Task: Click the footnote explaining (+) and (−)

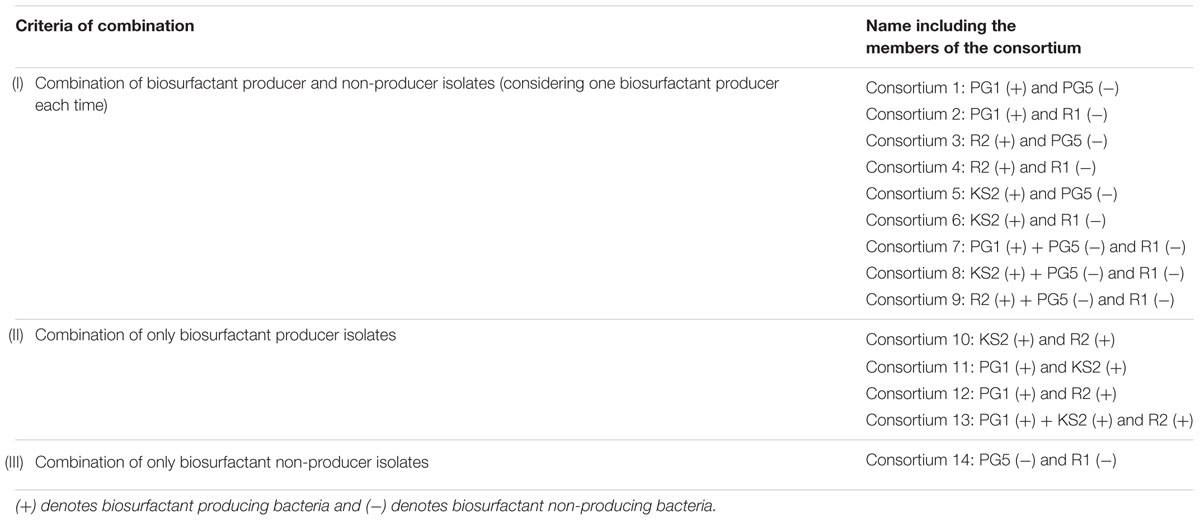Action: point(365,506)
